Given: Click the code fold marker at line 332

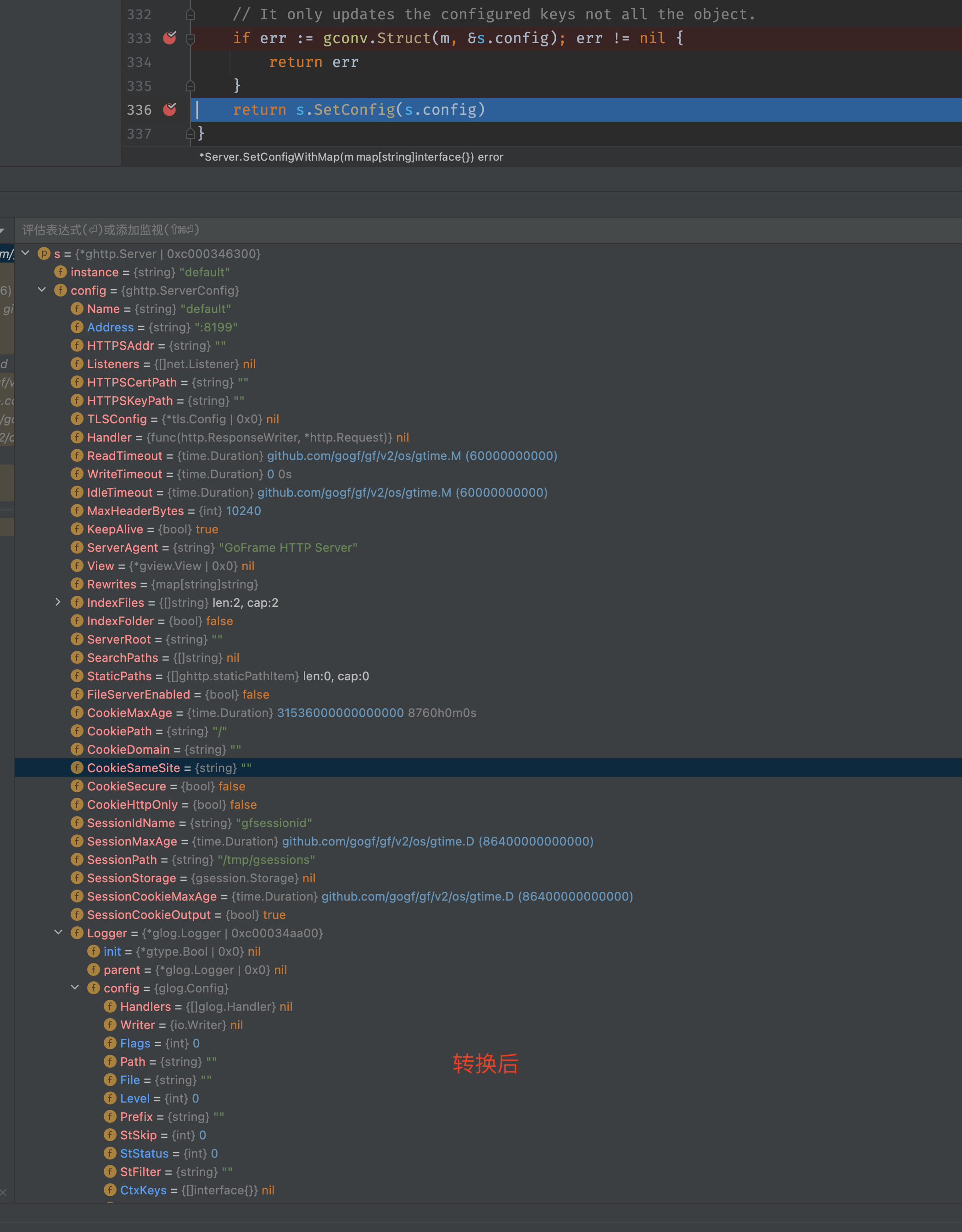Looking at the screenshot, I should [190, 14].
